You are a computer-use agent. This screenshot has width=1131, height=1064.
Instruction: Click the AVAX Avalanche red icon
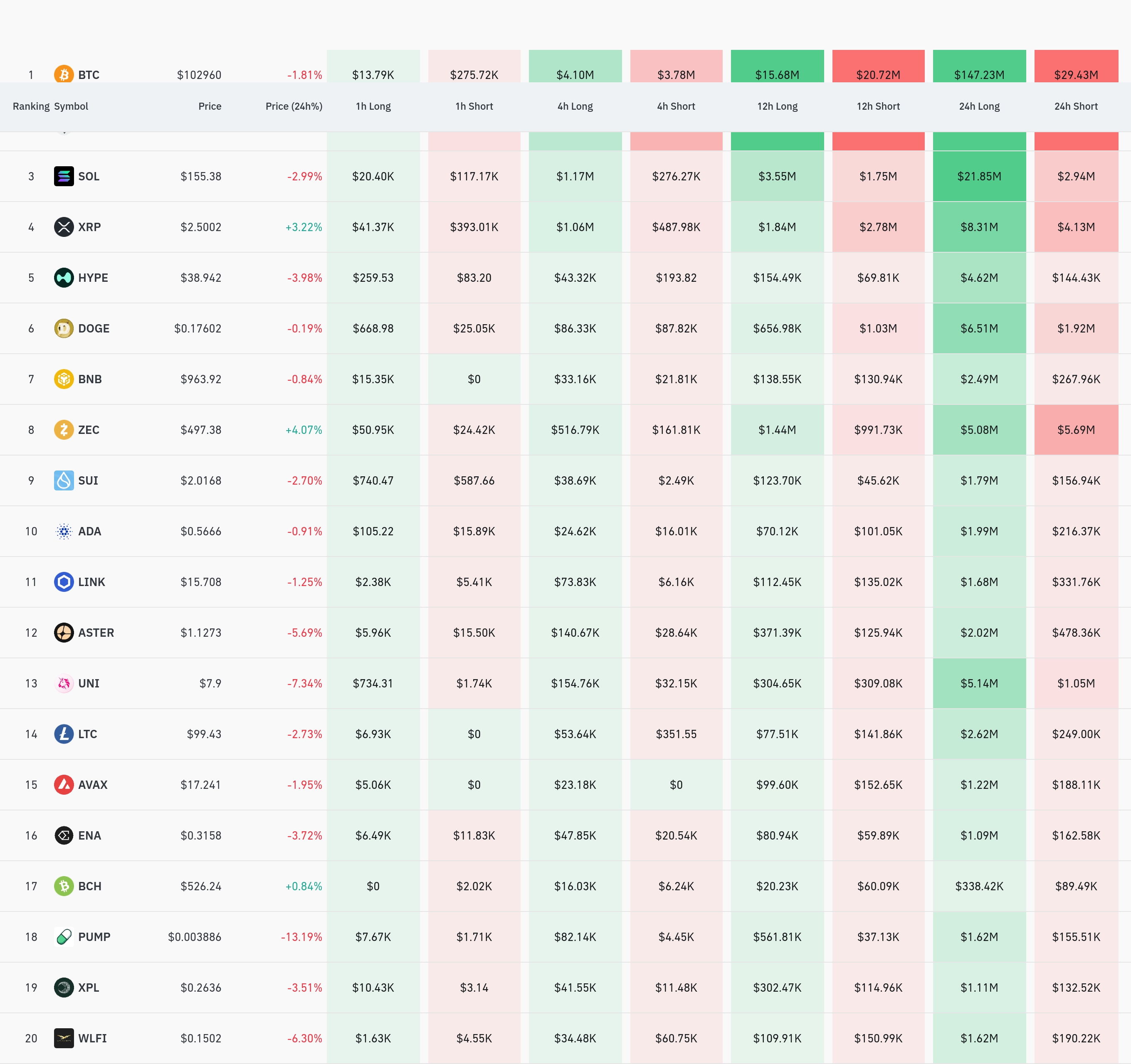tap(64, 785)
